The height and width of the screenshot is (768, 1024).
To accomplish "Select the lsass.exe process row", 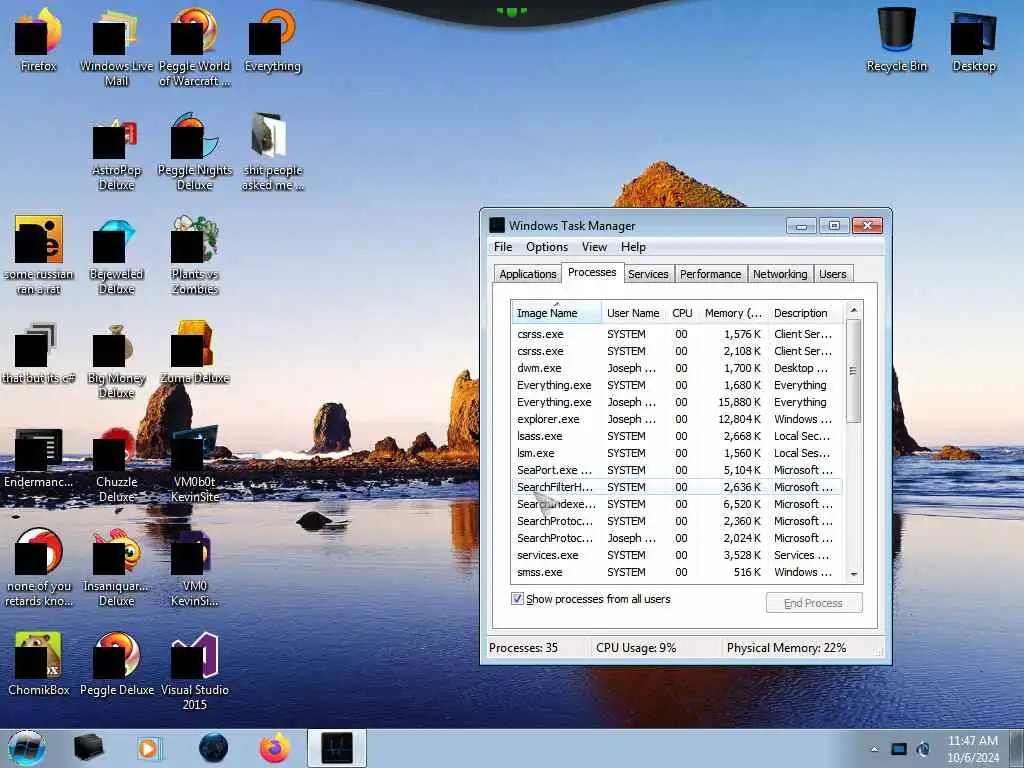I will (677, 436).
